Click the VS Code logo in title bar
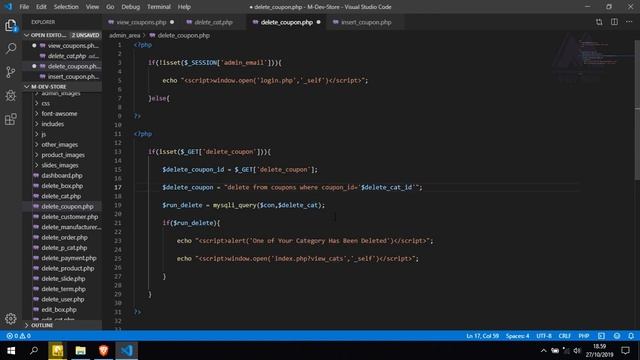 [8, 7]
